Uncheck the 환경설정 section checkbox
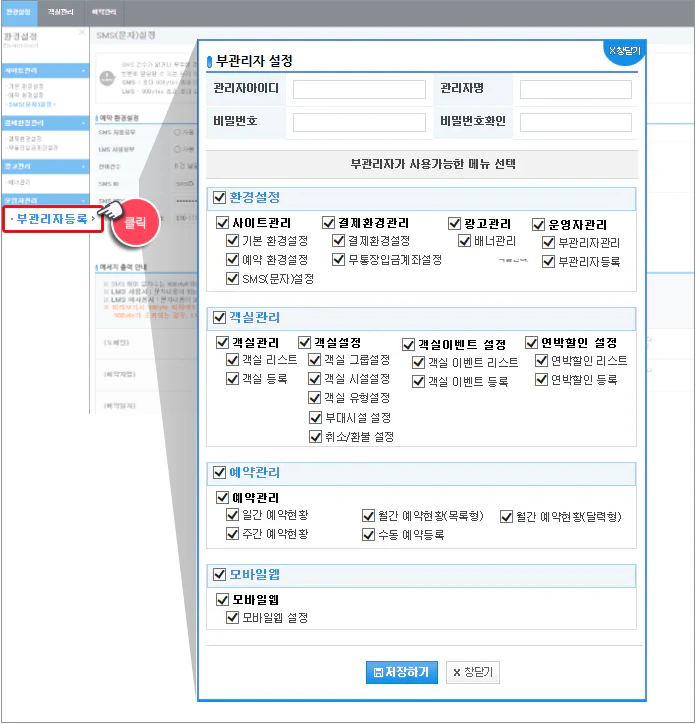Screen dimensions: 696x724 point(219,198)
